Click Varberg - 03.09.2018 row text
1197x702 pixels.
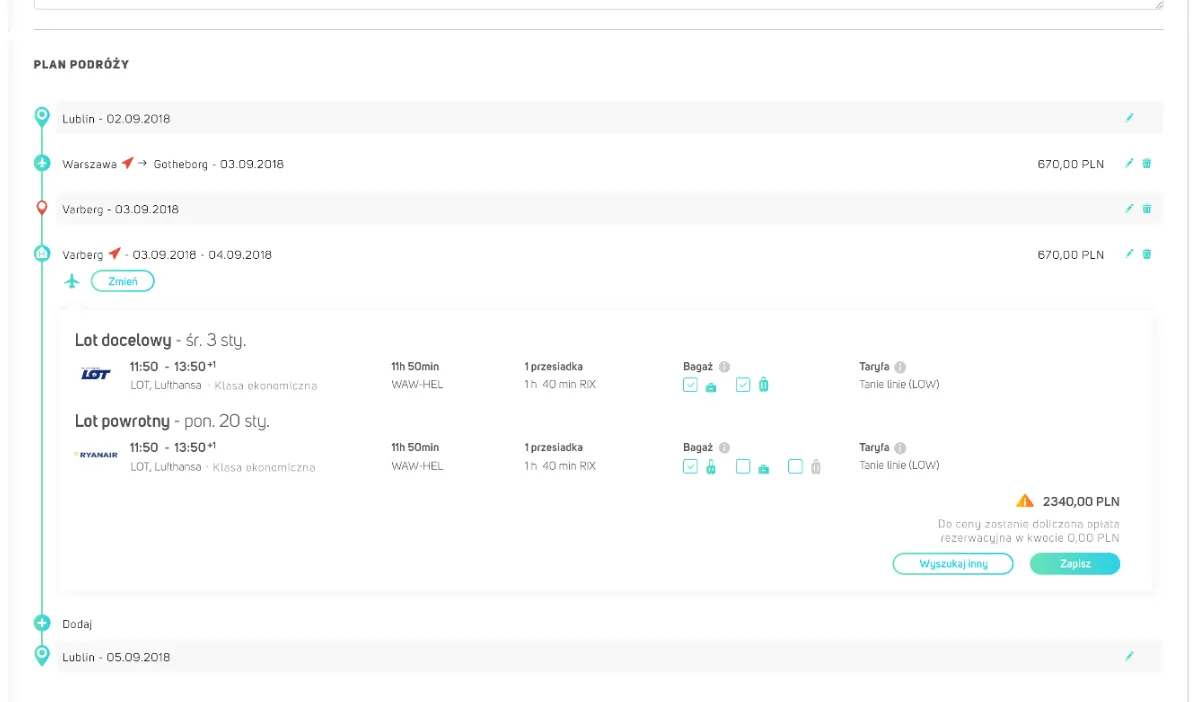click(x=121, y=209)
